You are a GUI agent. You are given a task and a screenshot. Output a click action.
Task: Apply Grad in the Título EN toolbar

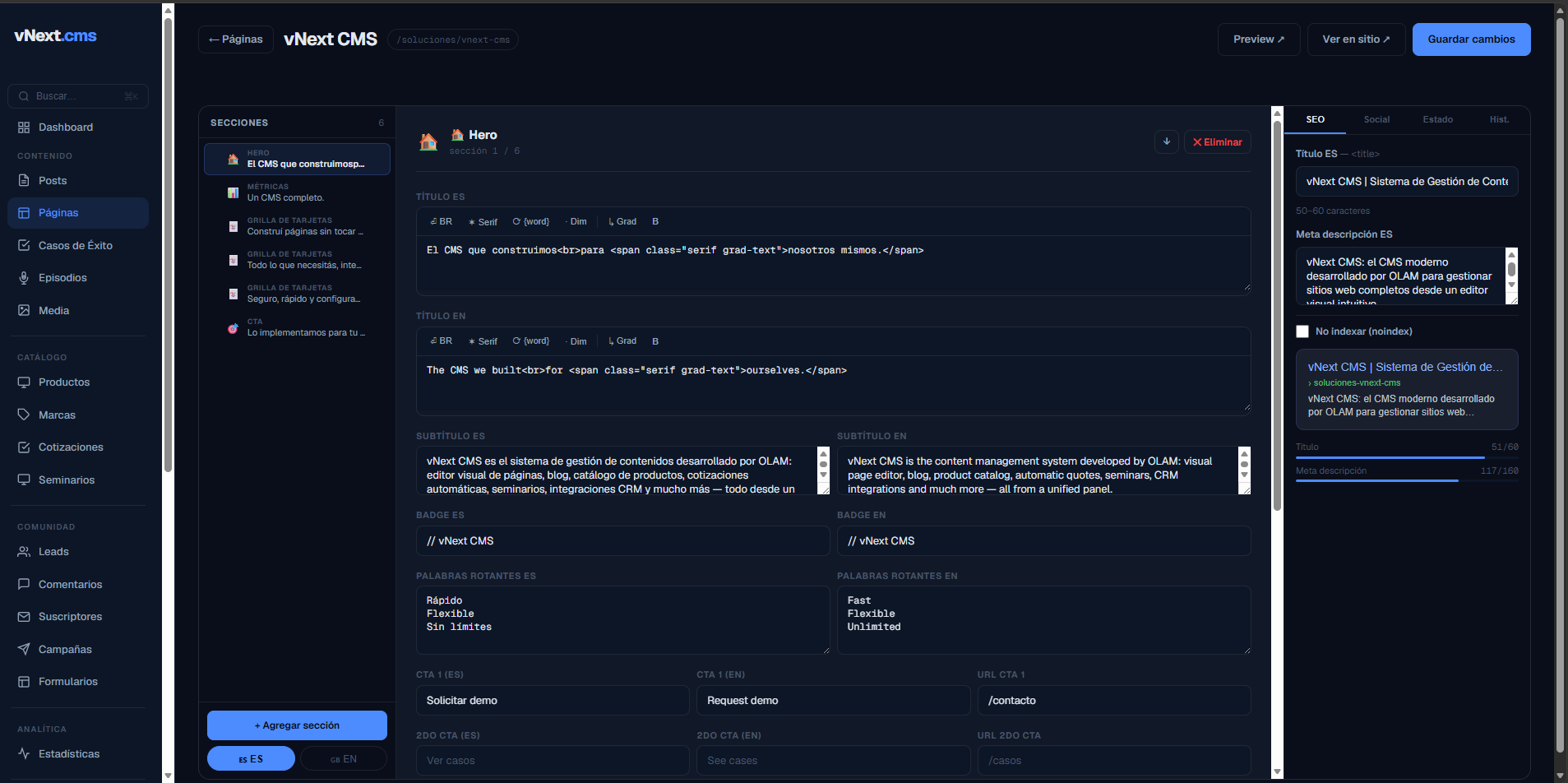(x=622, y=341)
